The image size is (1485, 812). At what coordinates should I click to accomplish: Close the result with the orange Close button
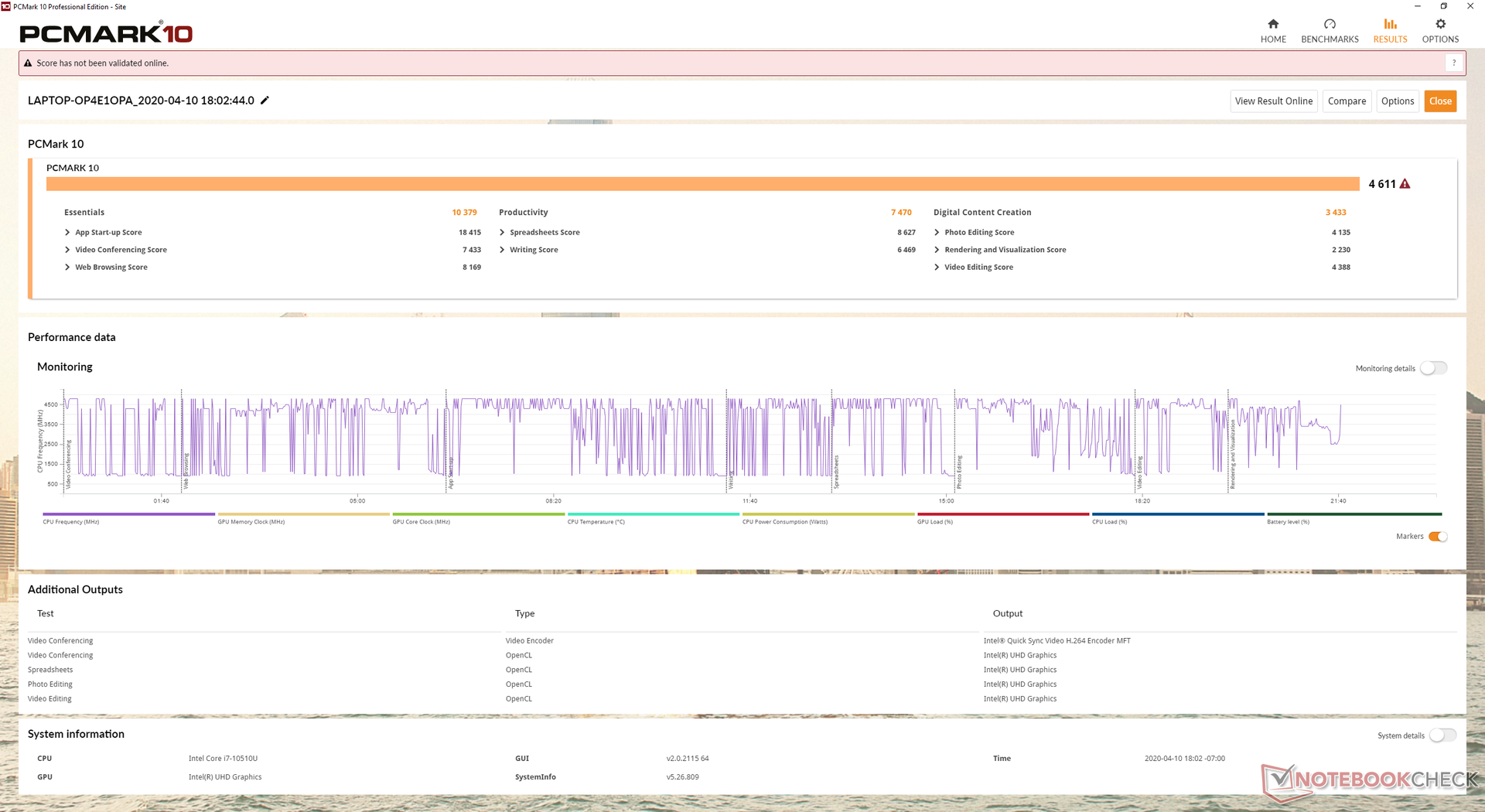tap(1440, 101)
